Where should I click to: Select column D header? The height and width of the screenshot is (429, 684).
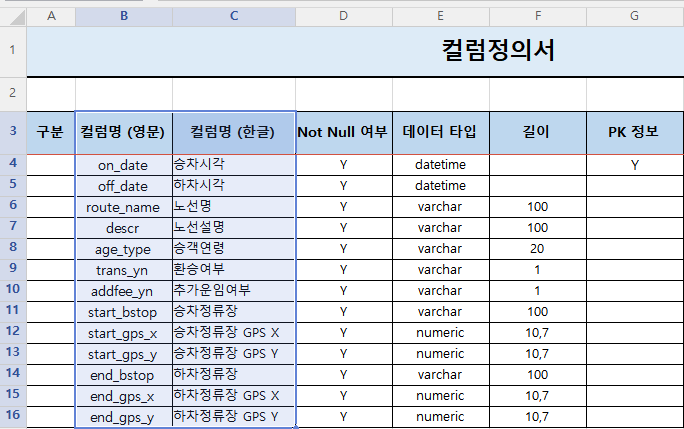point(344,17)
